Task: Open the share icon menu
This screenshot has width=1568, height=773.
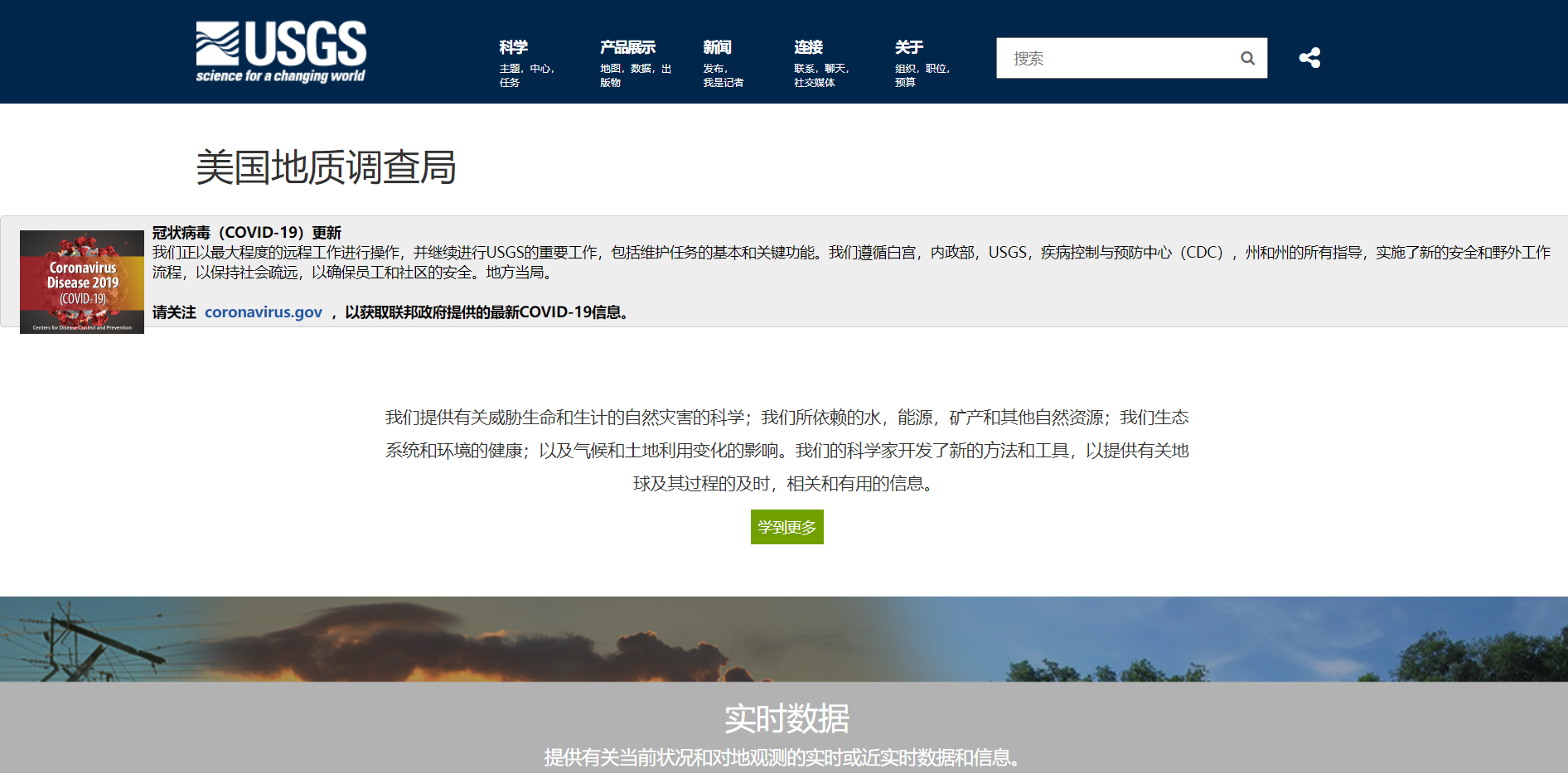Action: point(1309,58)
